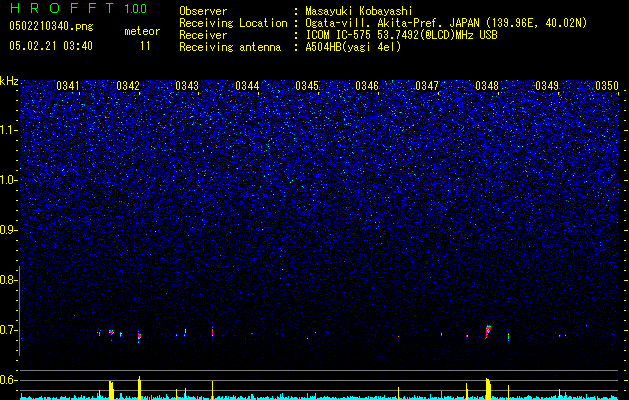
Task: Click the meteor count value 11
Action: click(x=145, y=46)
